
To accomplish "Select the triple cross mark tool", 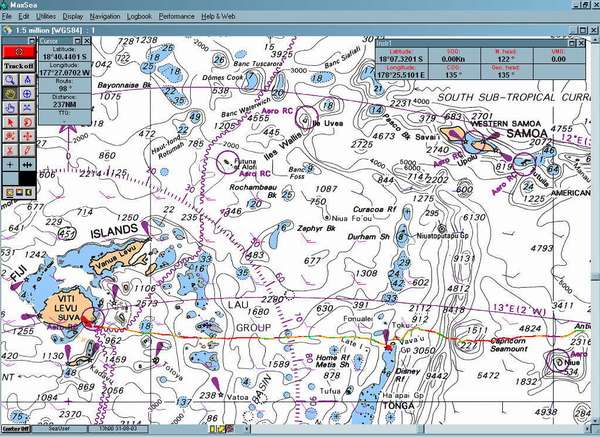I will [27, 165].
